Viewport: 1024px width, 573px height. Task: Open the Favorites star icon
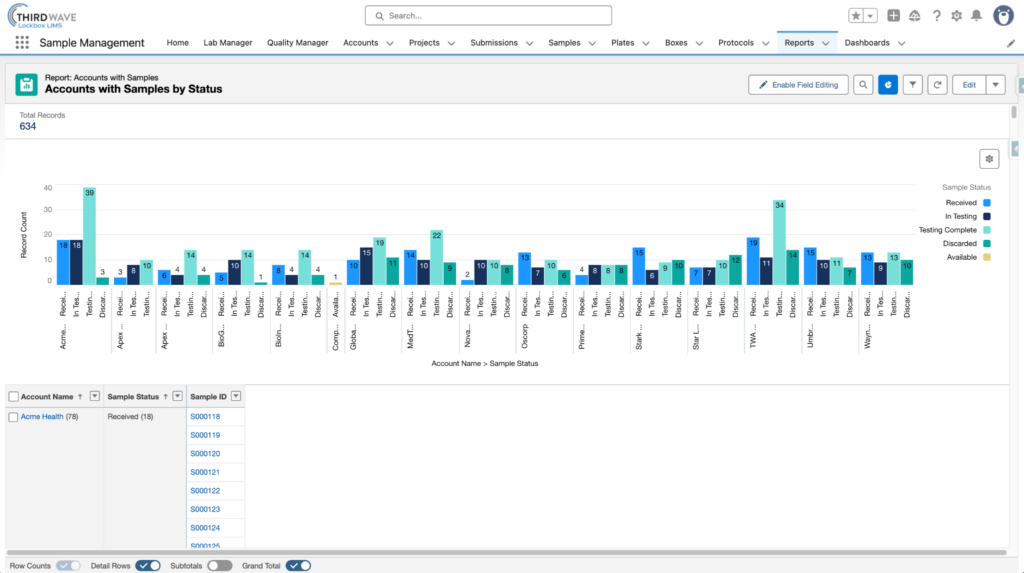[x=856, y=16]
